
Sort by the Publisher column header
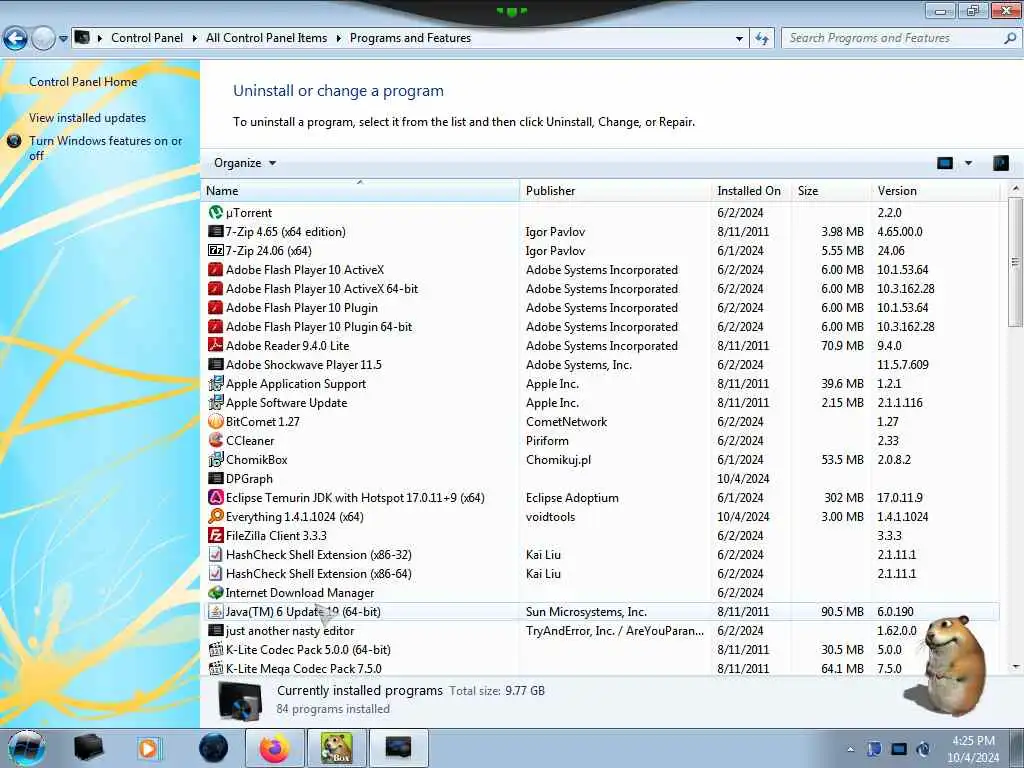tap(615, 191)
